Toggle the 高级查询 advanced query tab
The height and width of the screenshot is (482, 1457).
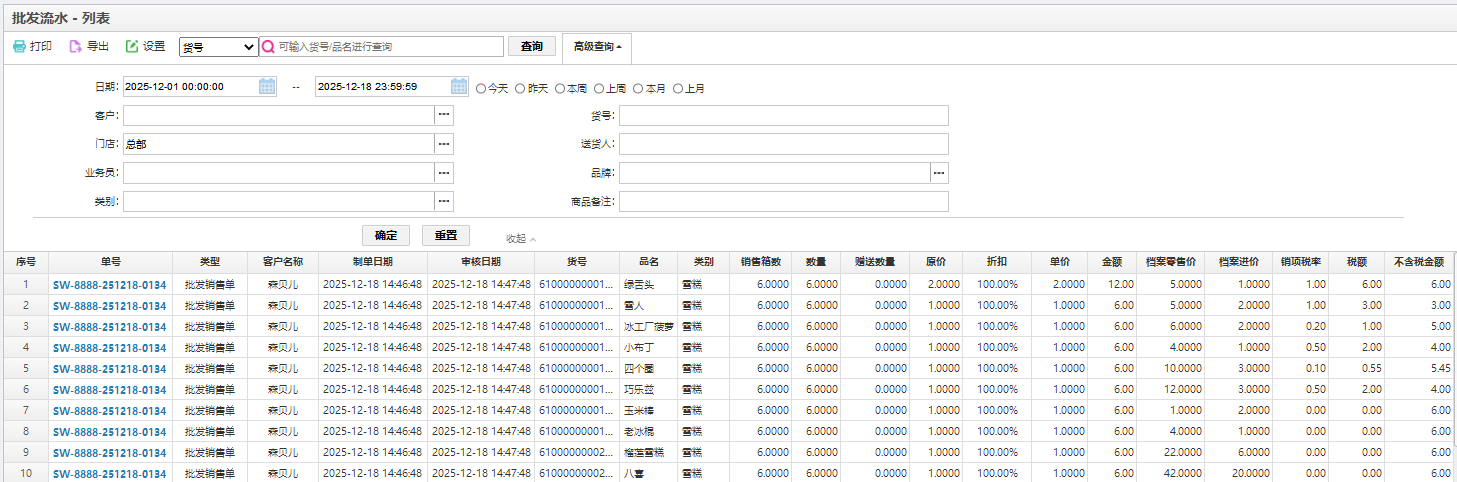[597, 47]
